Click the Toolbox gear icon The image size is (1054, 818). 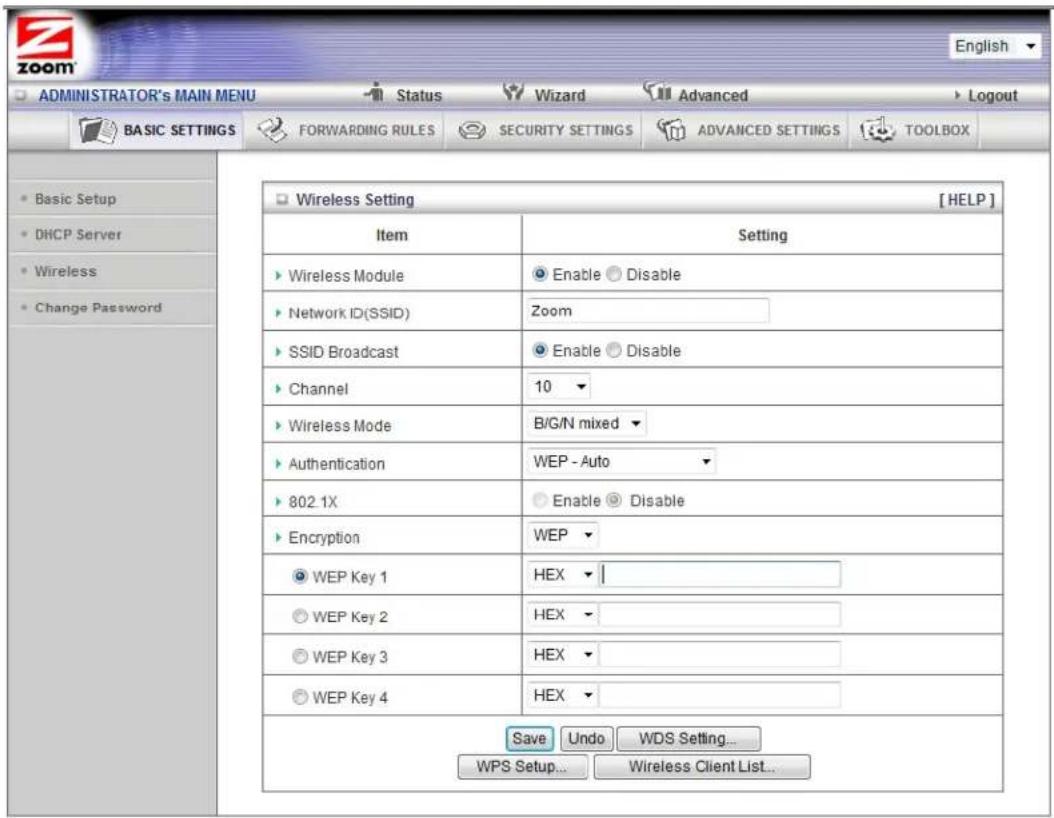[877, 130]
